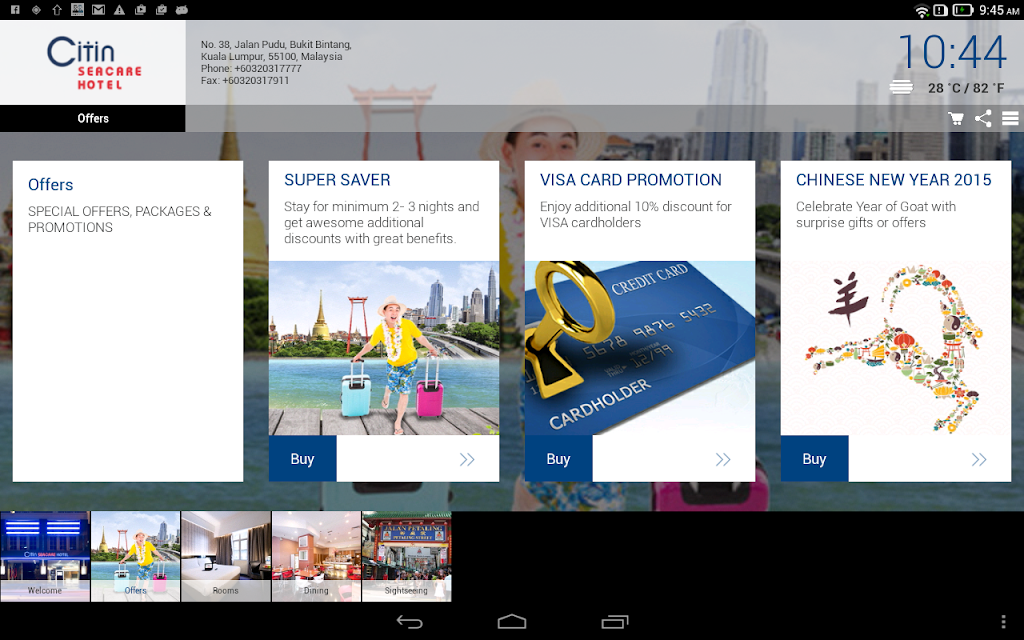Tap the 'Stay for minimum 2- 3 nights' description

(381, 222)
